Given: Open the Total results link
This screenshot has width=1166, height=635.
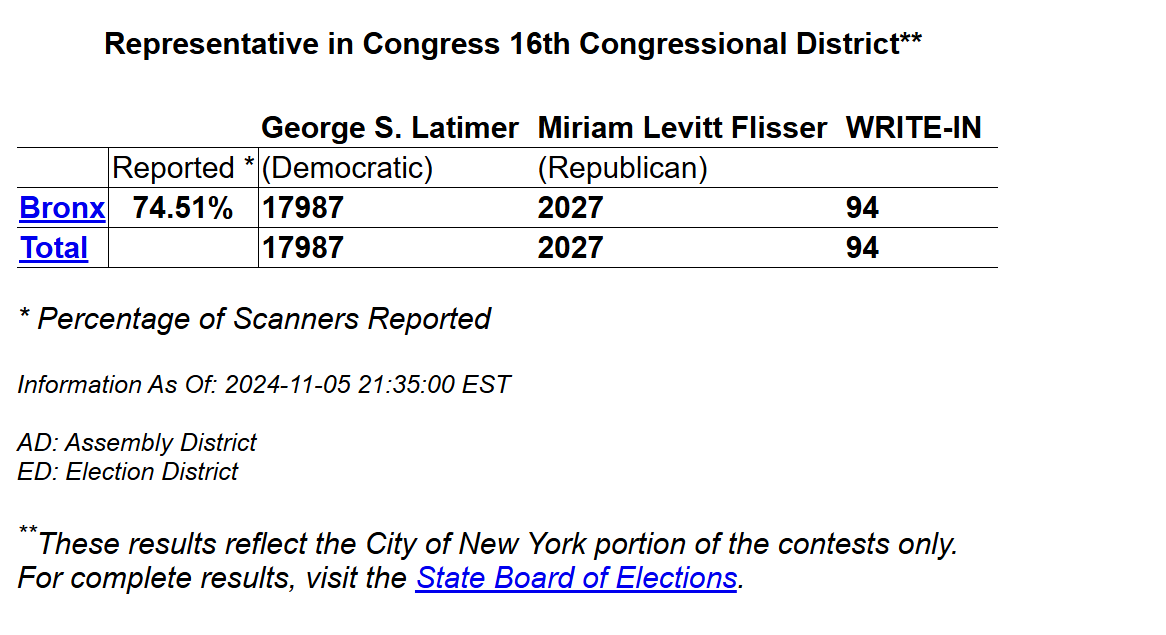Looking at the screenshot, I should [54, 248].
